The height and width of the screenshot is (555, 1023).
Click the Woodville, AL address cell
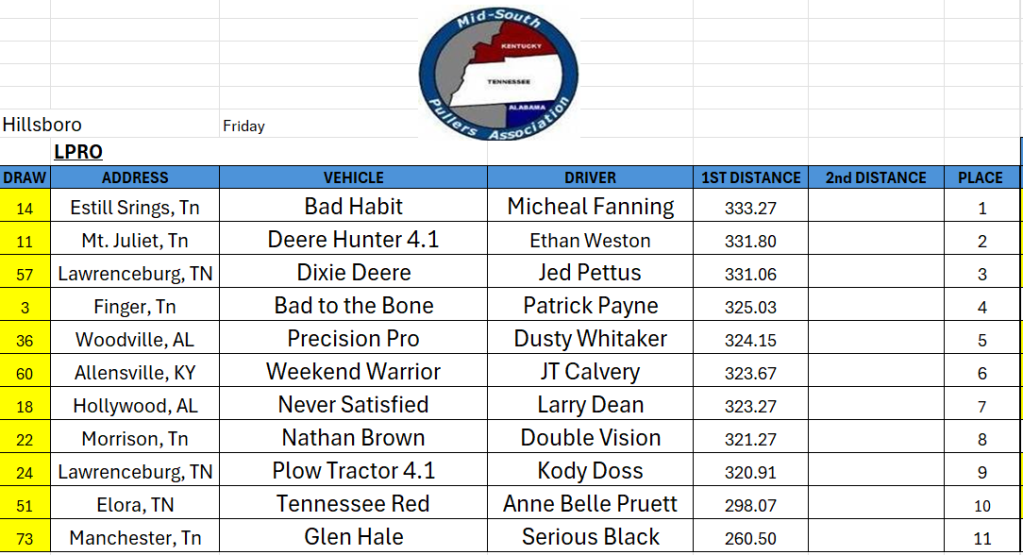pyautogui.click(x=135, y=338)
